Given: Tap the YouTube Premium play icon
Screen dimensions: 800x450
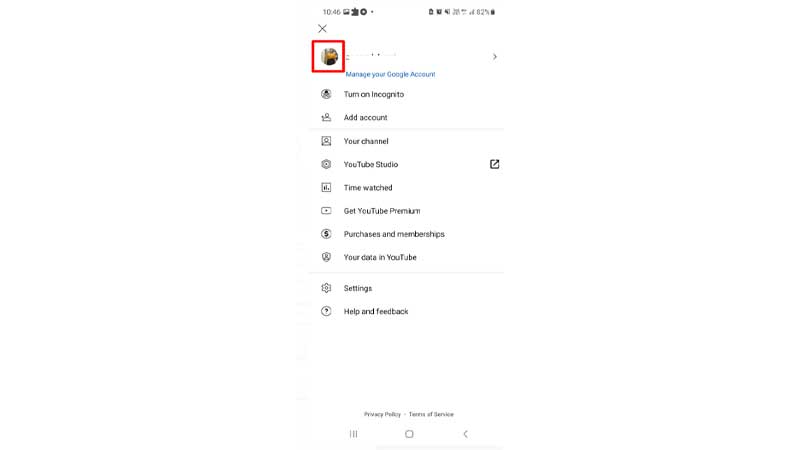Looking at the screenshot, I should tap(326, 211).
